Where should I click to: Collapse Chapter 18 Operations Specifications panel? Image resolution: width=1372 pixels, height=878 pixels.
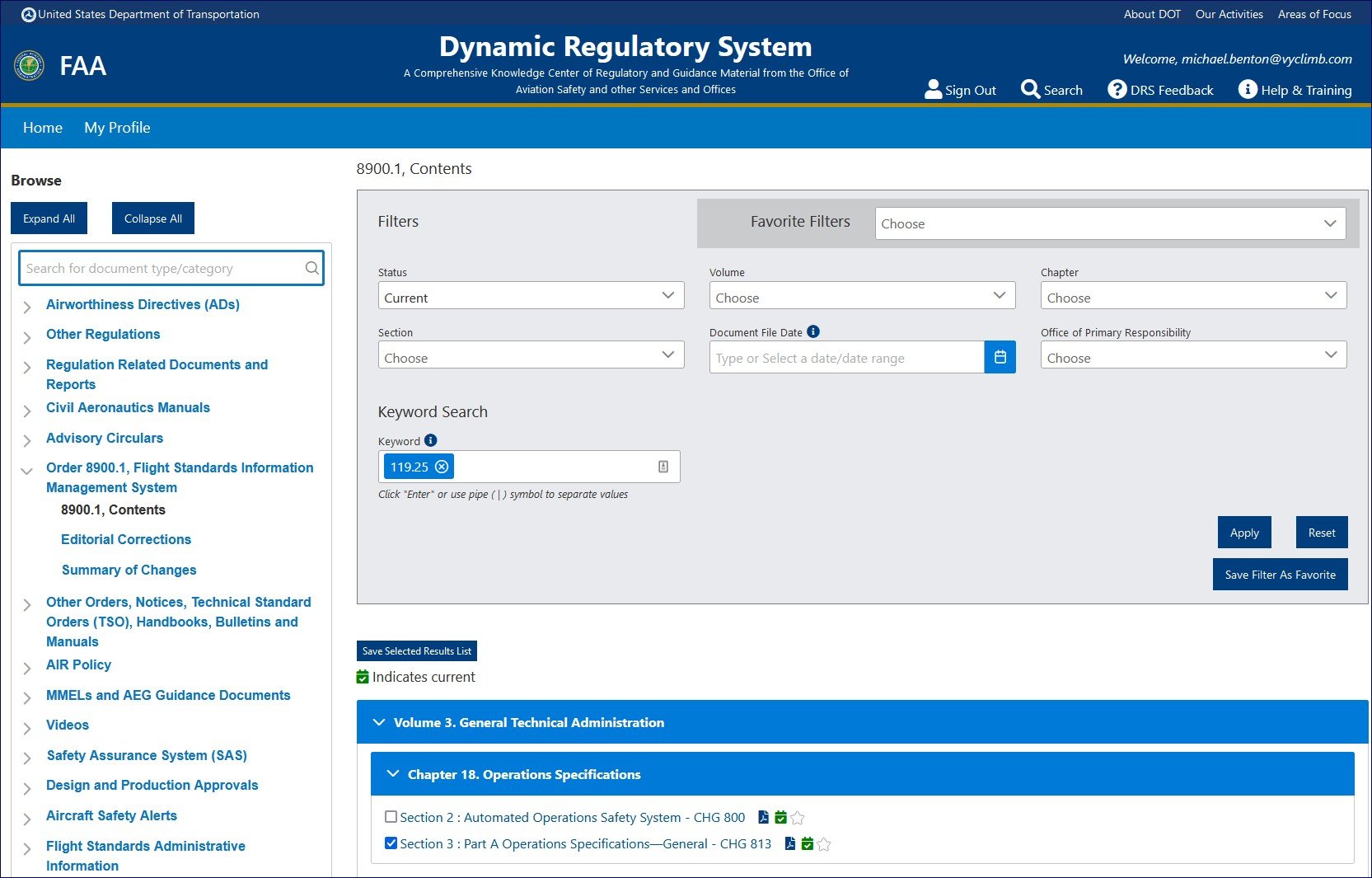pyautogui.click(x=392, y=774)
